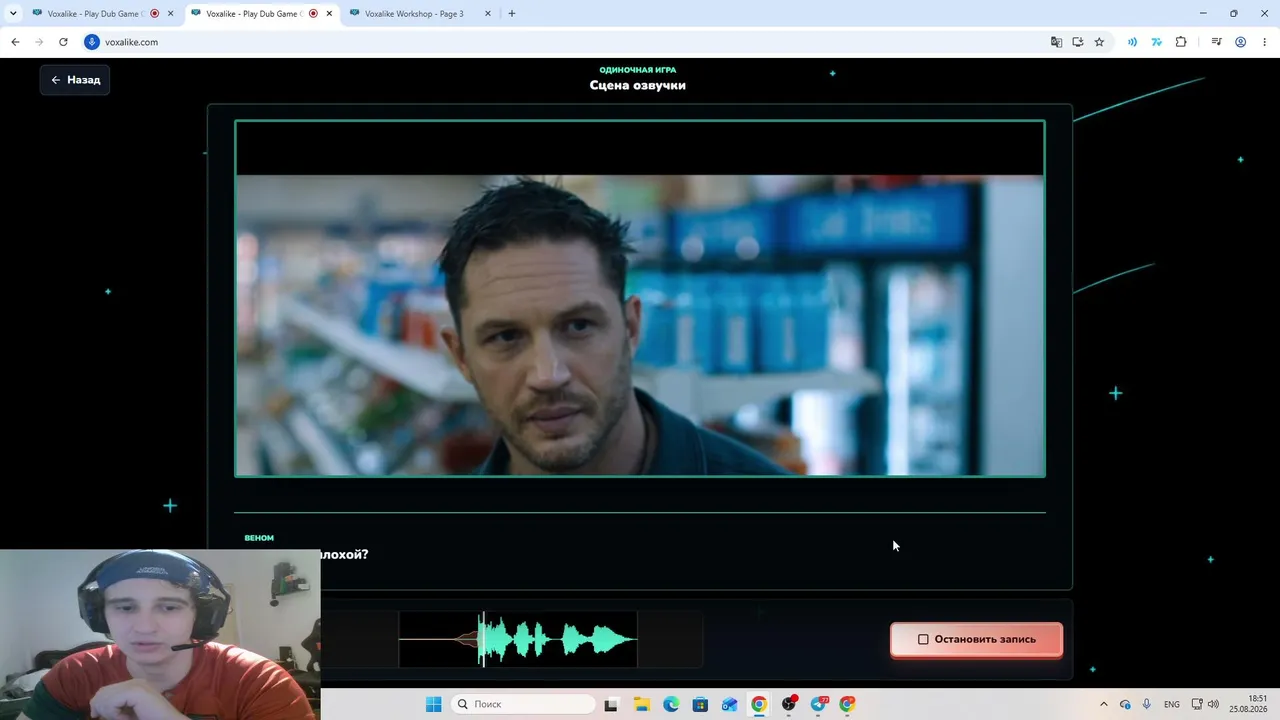Launch Microsoft Edge from the taskbar
Viewport: 1280px width, 720px height.
click(x=671, y=704)
